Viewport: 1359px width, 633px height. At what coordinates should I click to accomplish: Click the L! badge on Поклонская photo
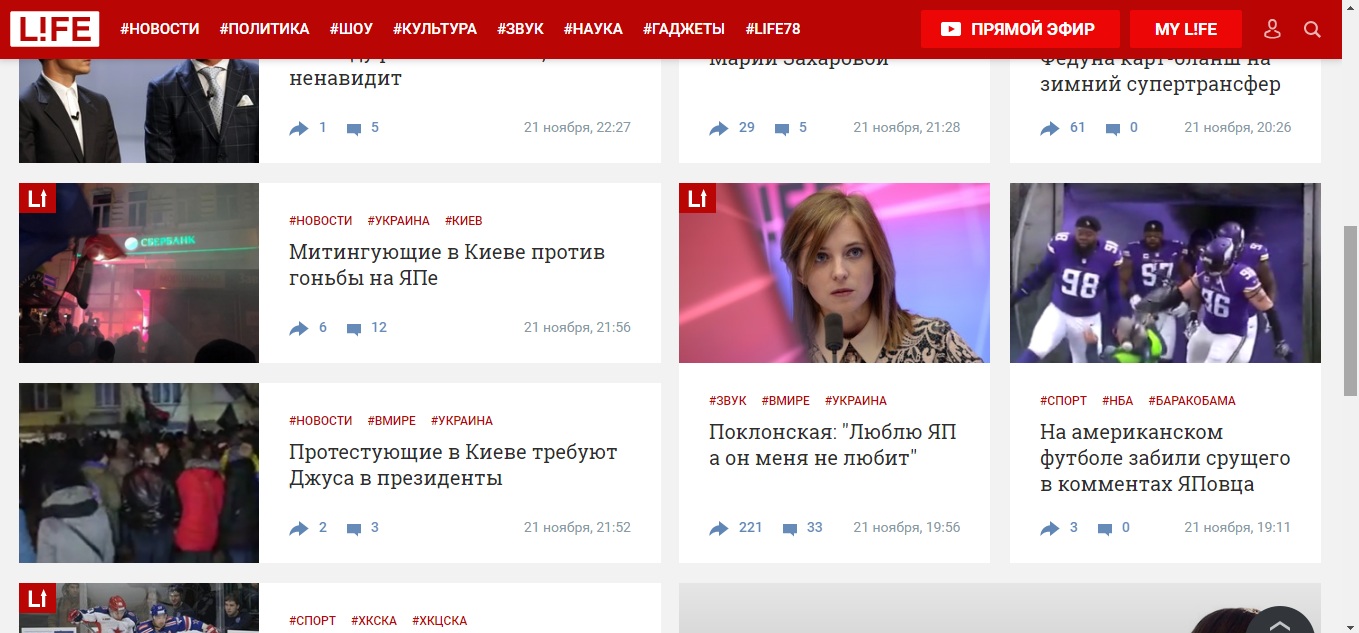coord(697,198)
